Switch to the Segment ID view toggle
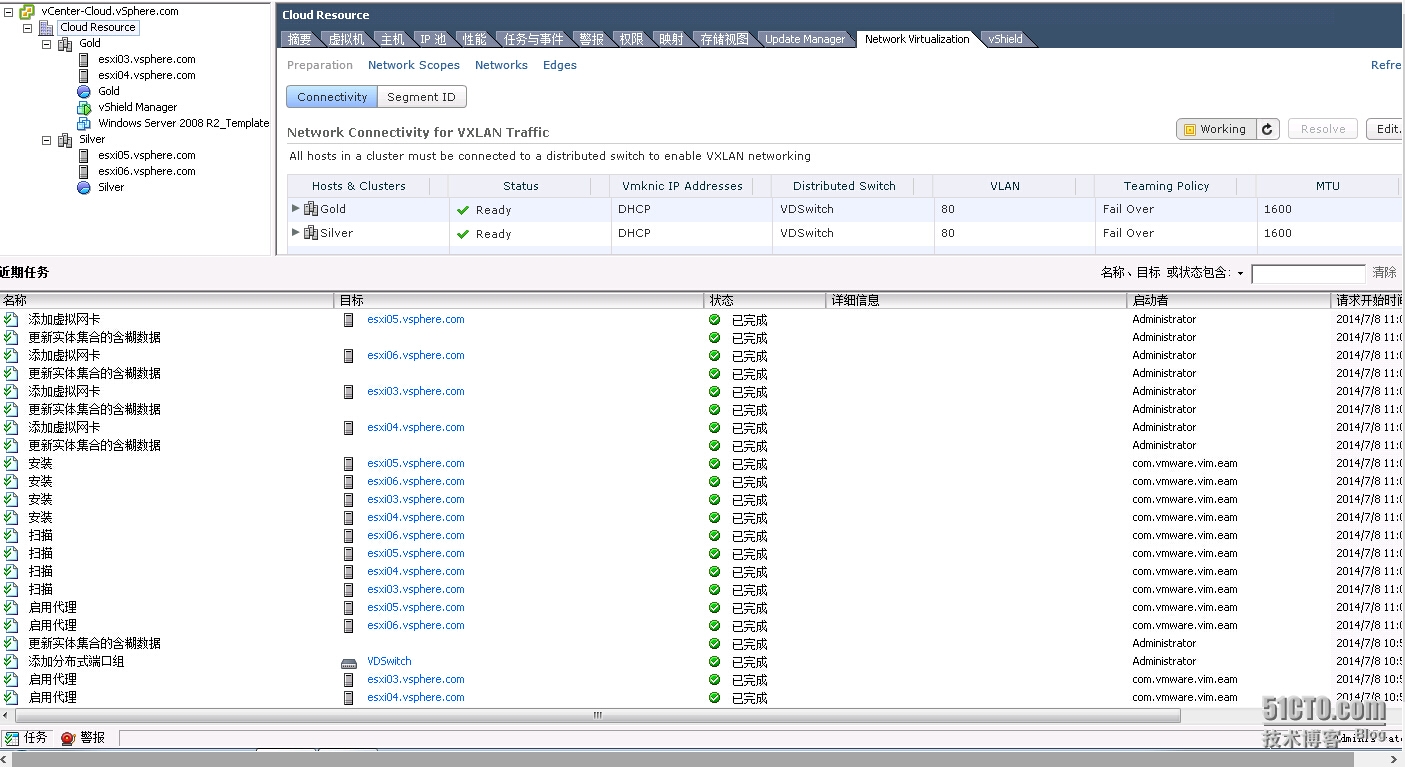The width and height of the screenshot is (1405, 767). point(421,97)
